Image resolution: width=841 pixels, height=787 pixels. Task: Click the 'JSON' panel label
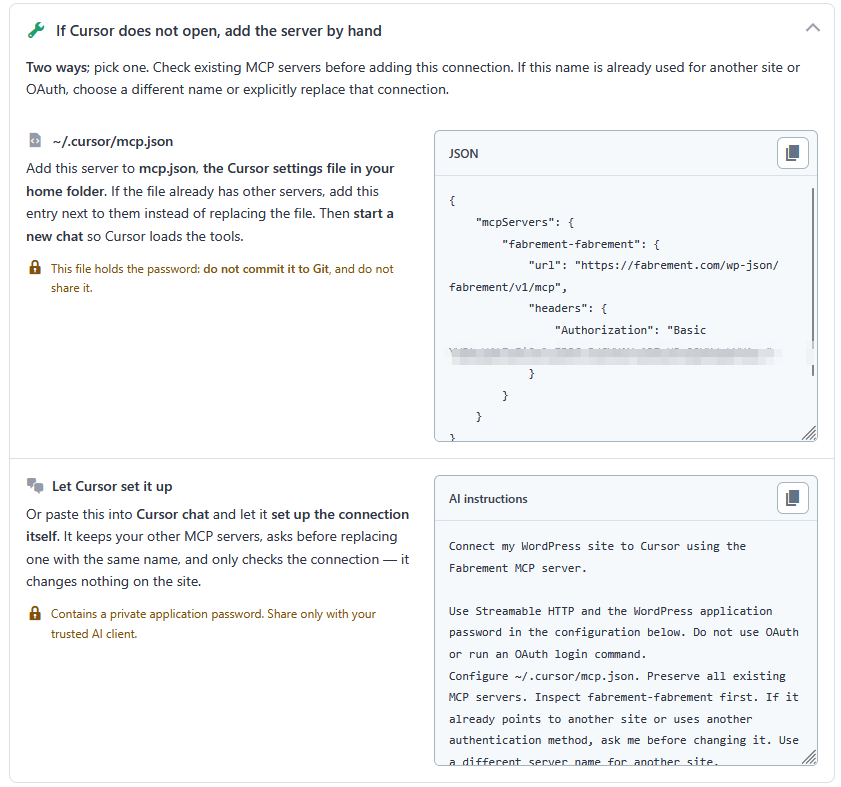[463, 153]
